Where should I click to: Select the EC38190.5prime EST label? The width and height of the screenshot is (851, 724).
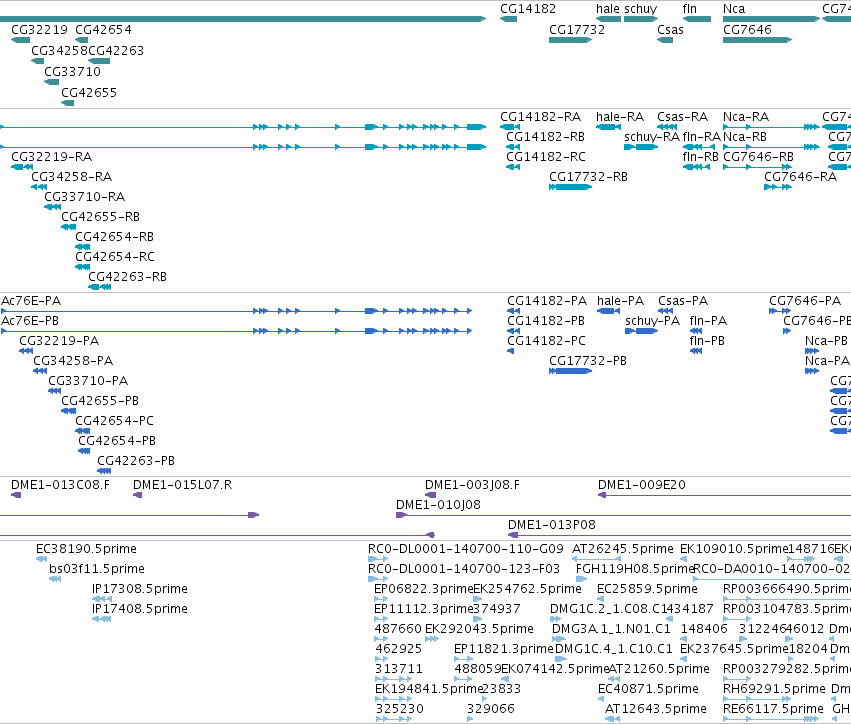86,549
